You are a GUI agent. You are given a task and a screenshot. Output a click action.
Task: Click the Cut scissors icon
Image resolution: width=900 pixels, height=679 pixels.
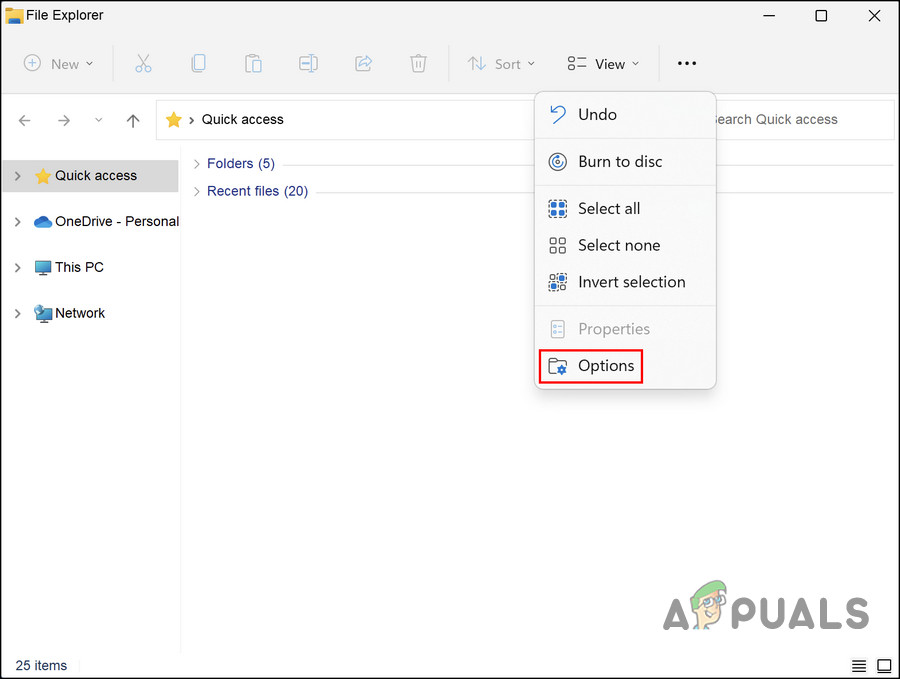143,63
